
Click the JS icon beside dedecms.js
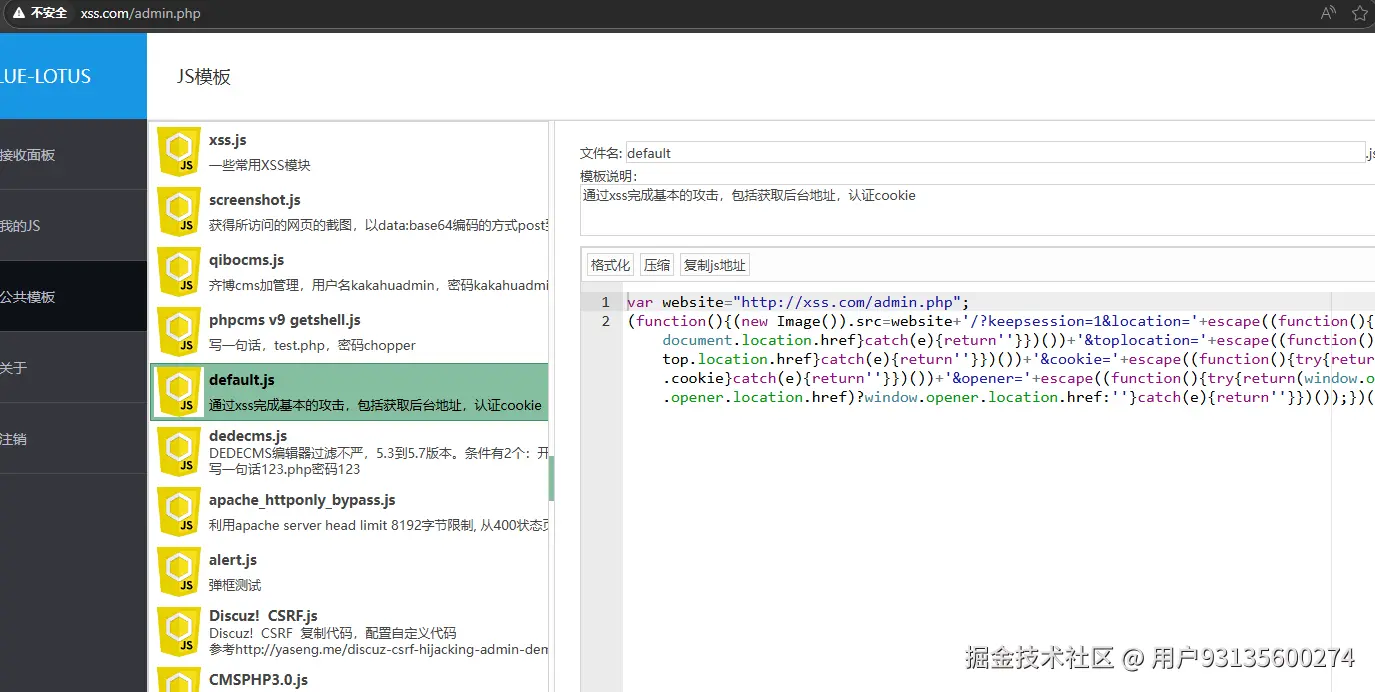click(x=179, y=452)
